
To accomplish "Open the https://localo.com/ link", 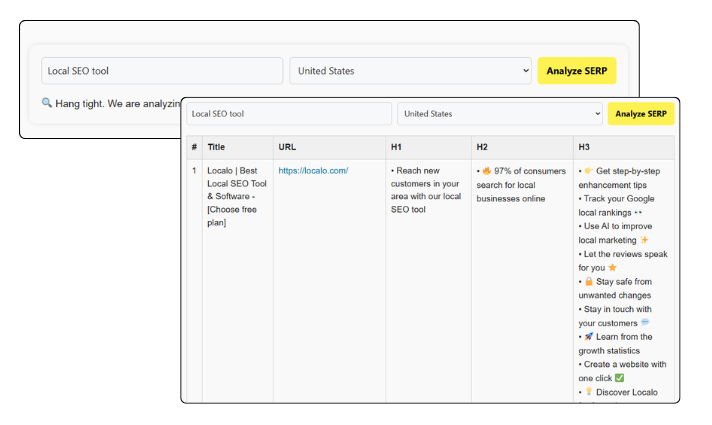I will [313, 171].
